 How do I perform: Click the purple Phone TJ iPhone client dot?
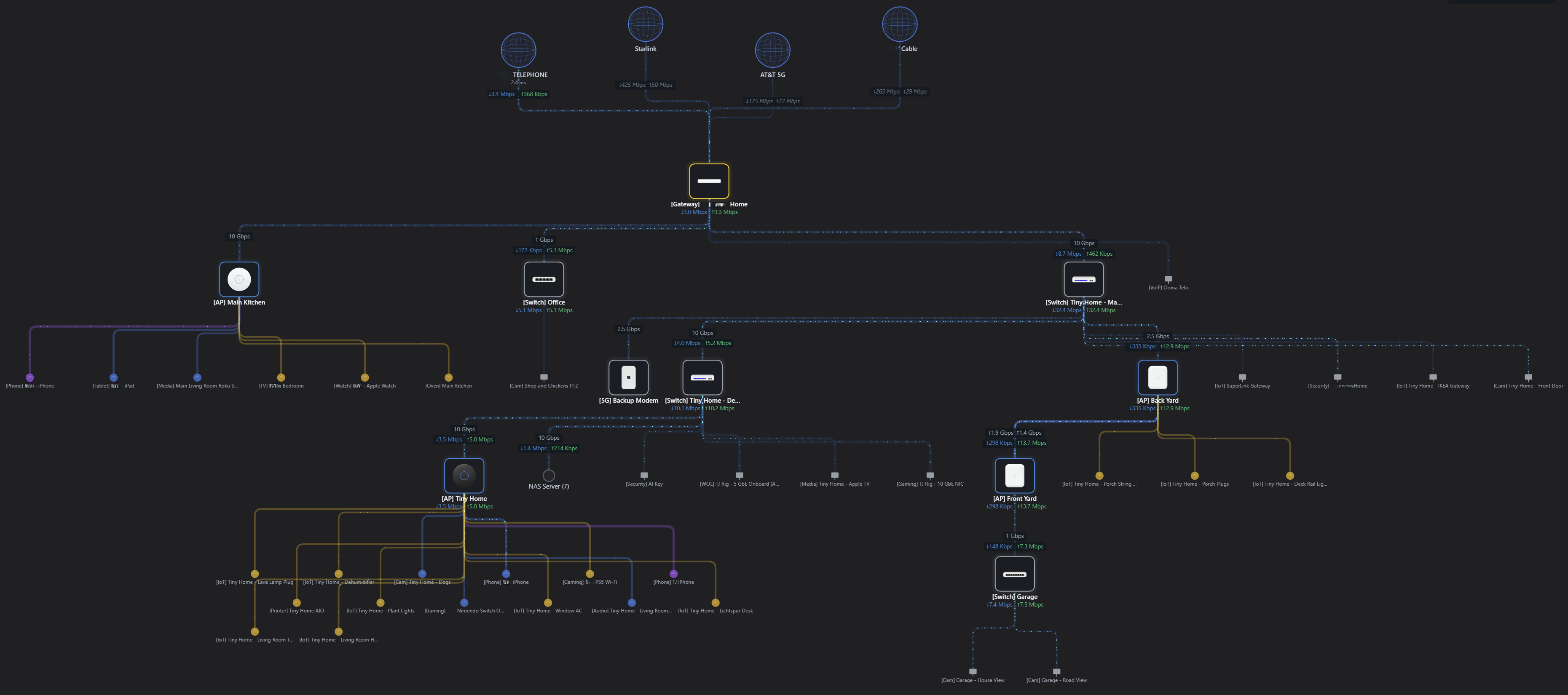[x=673, y=574]
